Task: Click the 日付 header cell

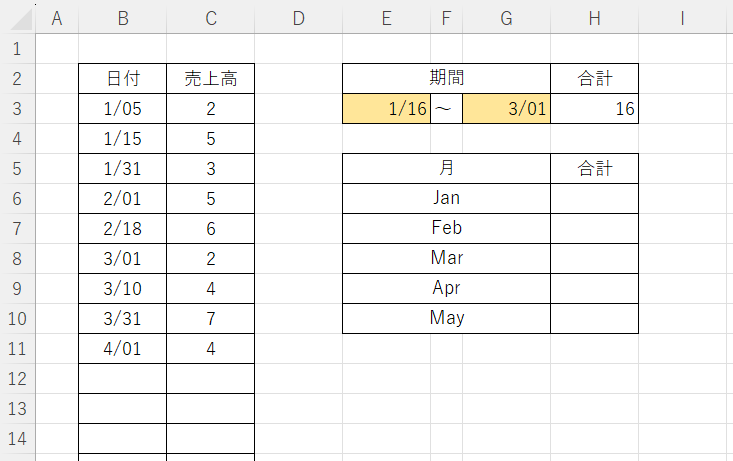Action: [122, 79]
